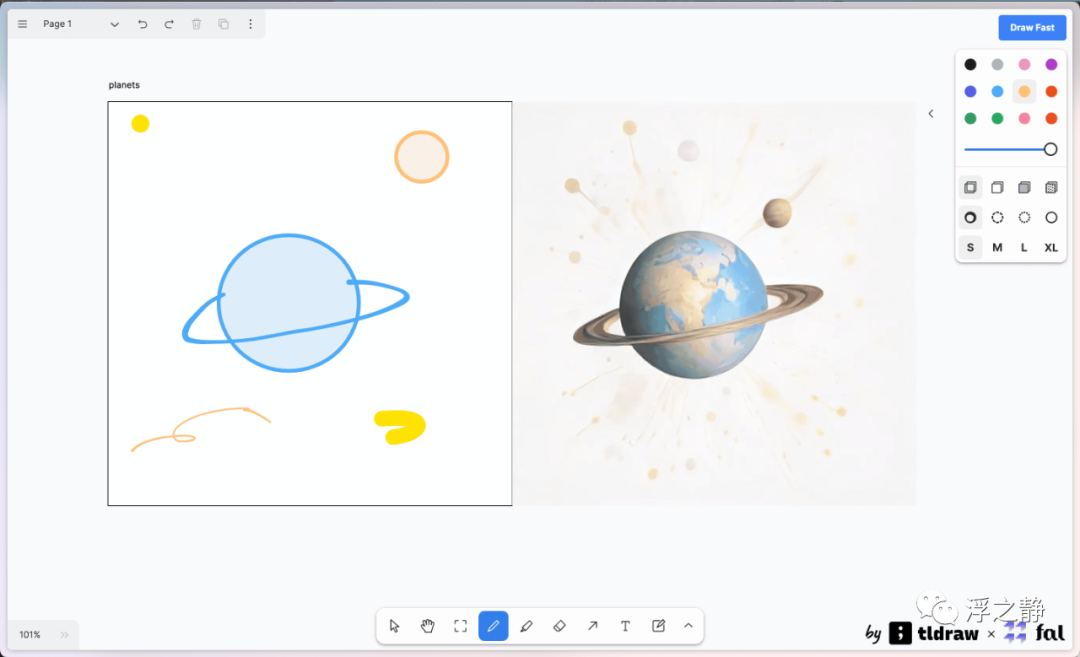The height and width of the screenshot is (657, 1080).
Task: Select the Hand pan tool
Action: pyautogui.click(x=428, y=626)
